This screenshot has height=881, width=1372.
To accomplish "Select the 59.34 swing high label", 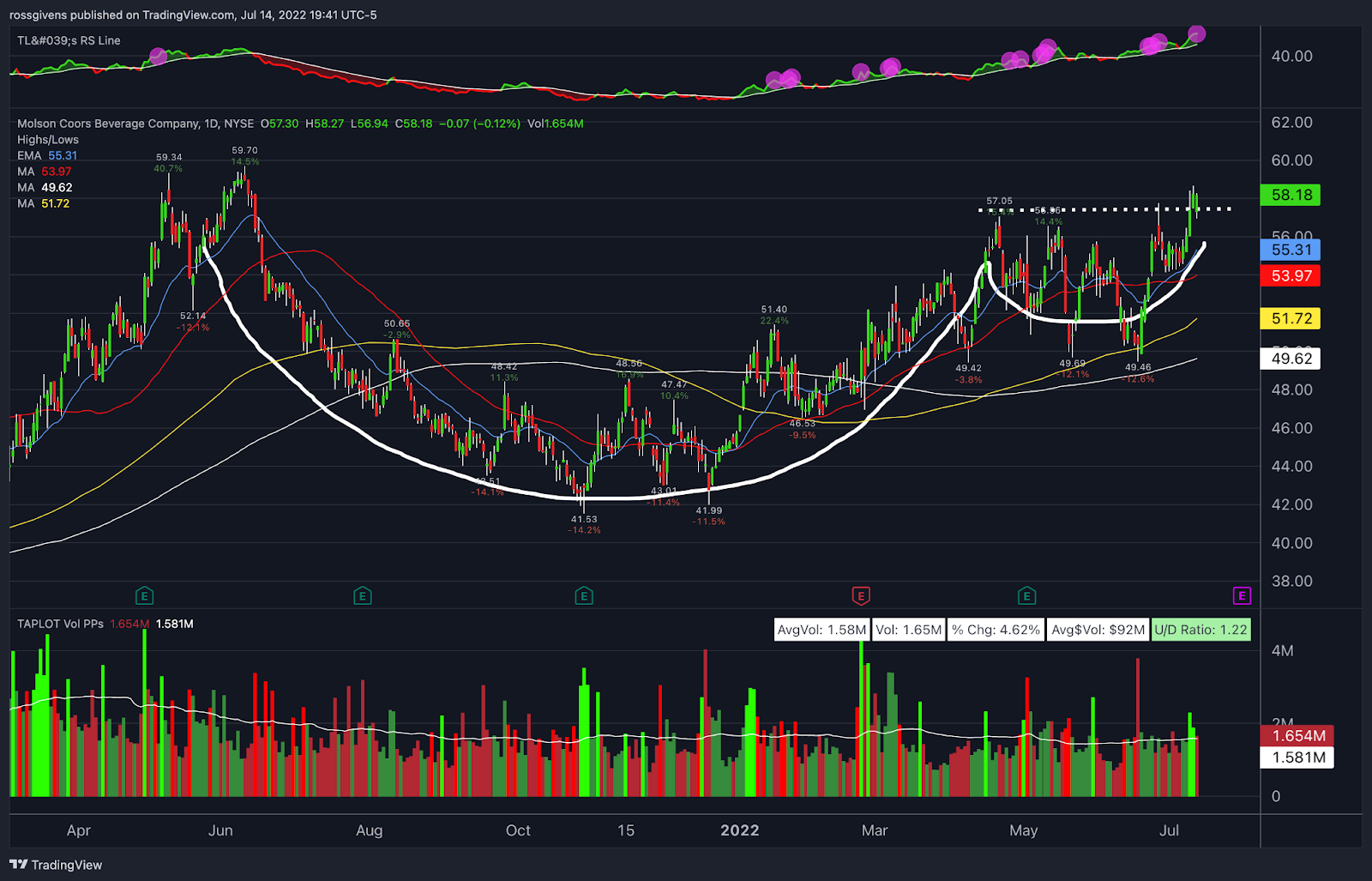I will [169, 157].
